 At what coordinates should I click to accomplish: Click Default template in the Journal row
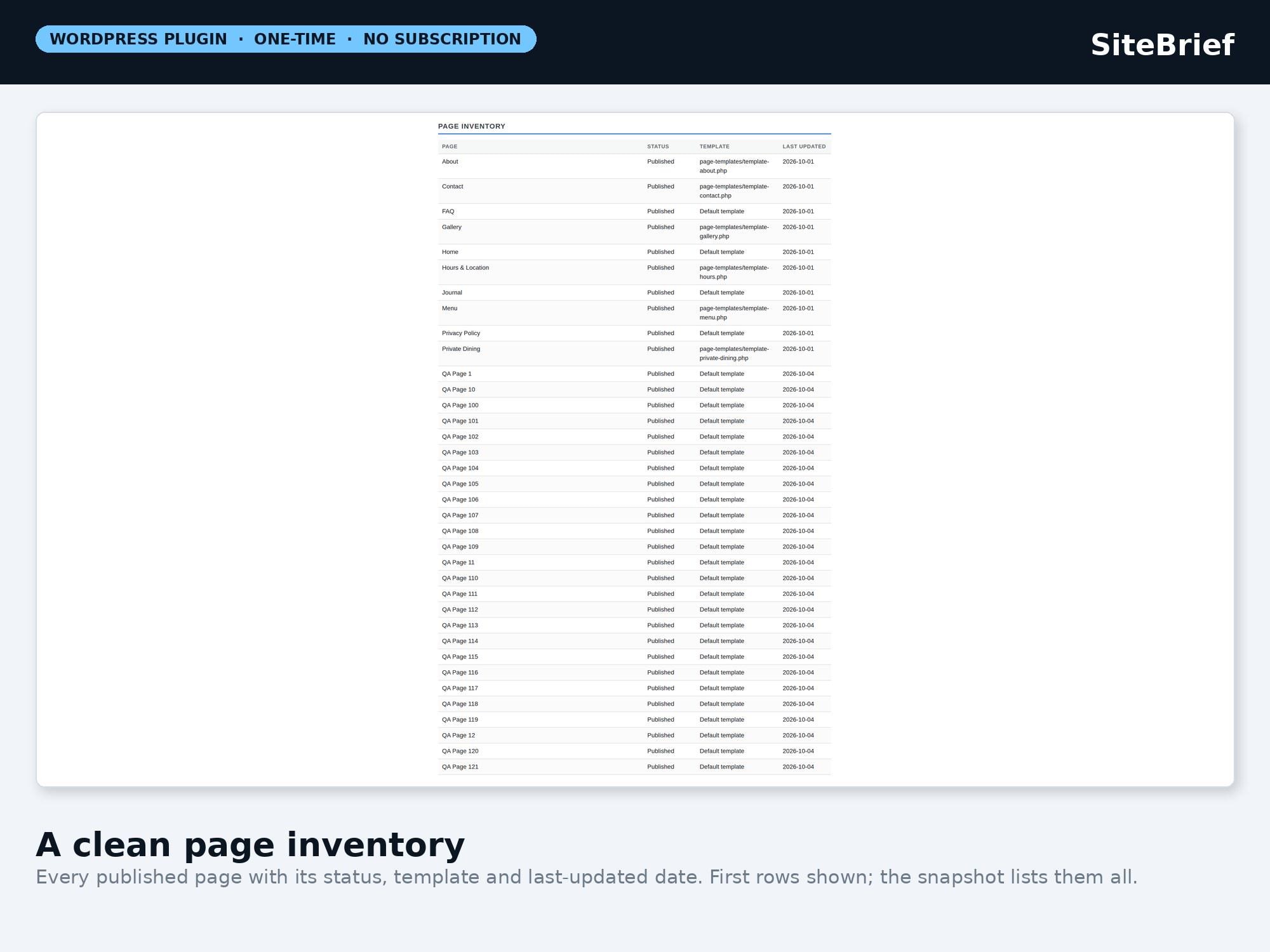pos(722,293)
